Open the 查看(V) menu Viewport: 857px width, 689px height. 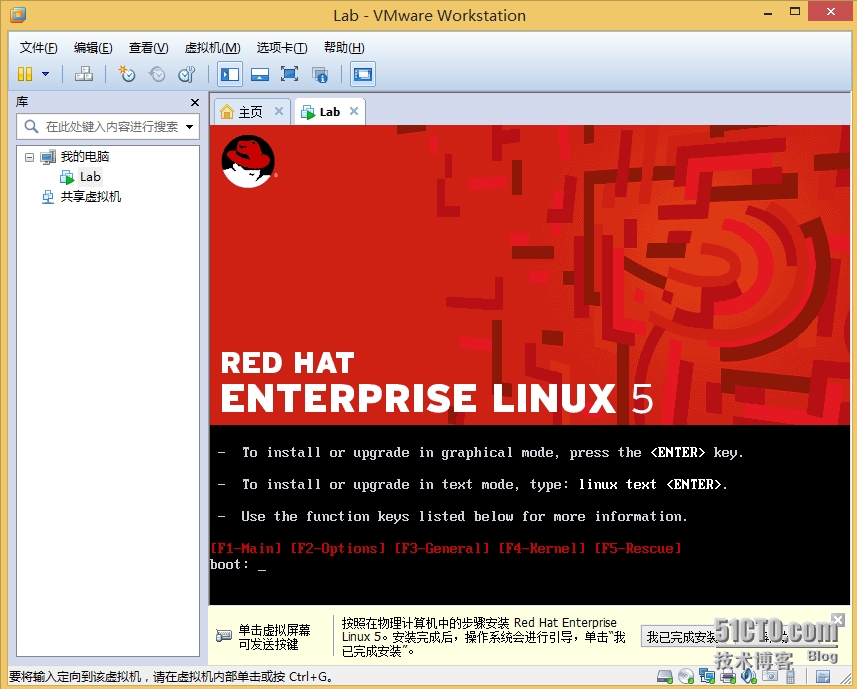(148, 48)
